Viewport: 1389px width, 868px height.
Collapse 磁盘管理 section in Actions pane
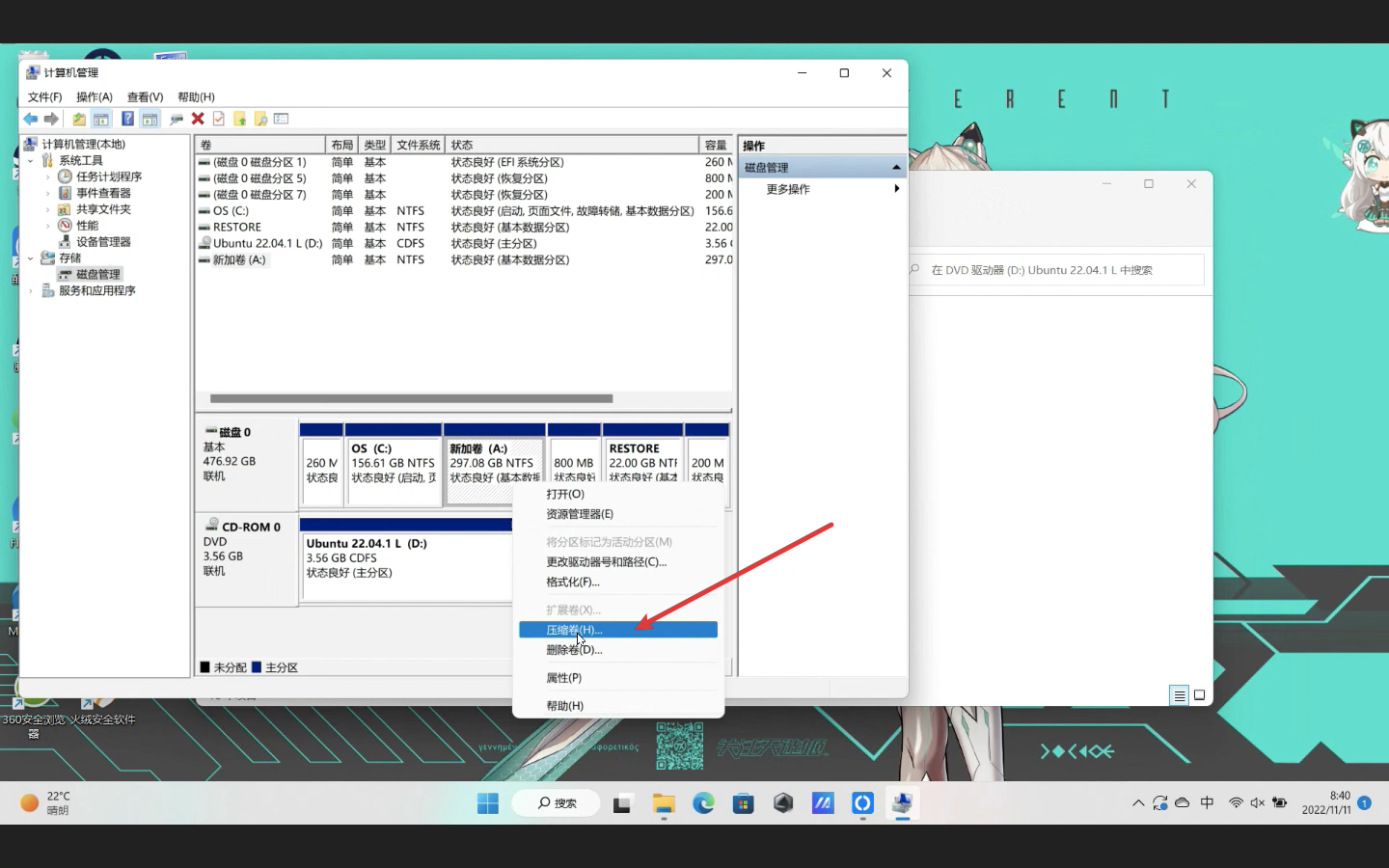point(896,168)
